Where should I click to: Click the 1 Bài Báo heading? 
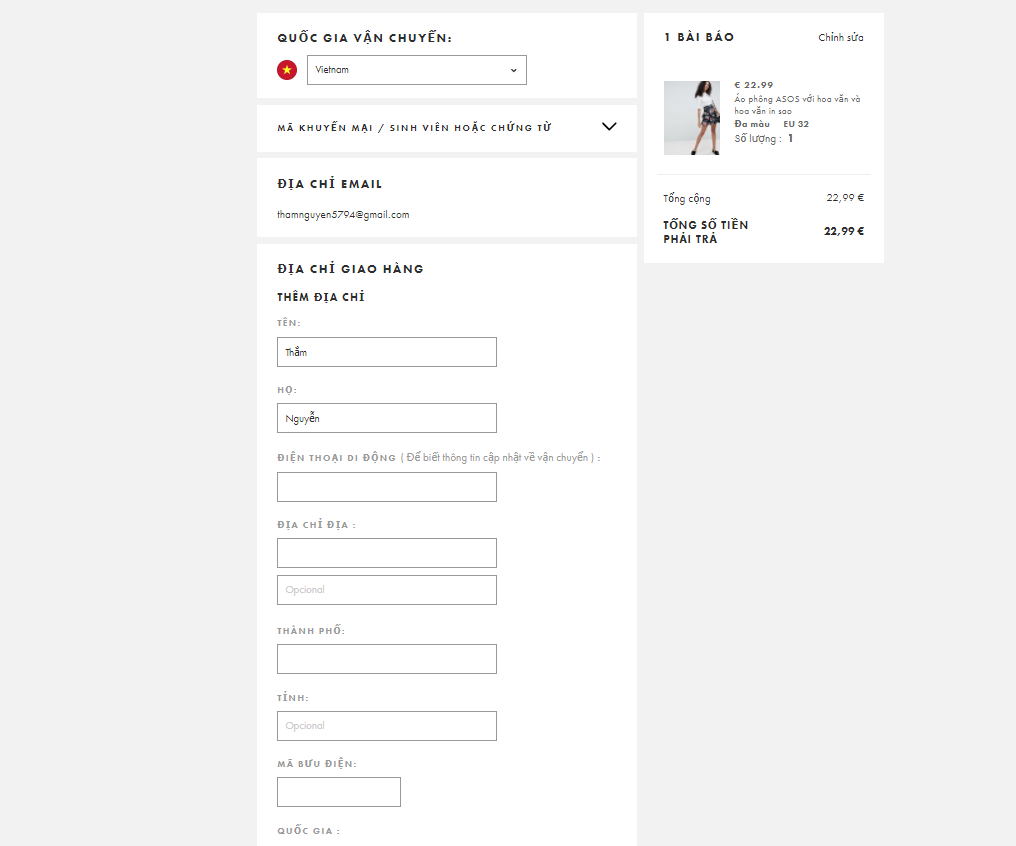(x=699, y=37)
